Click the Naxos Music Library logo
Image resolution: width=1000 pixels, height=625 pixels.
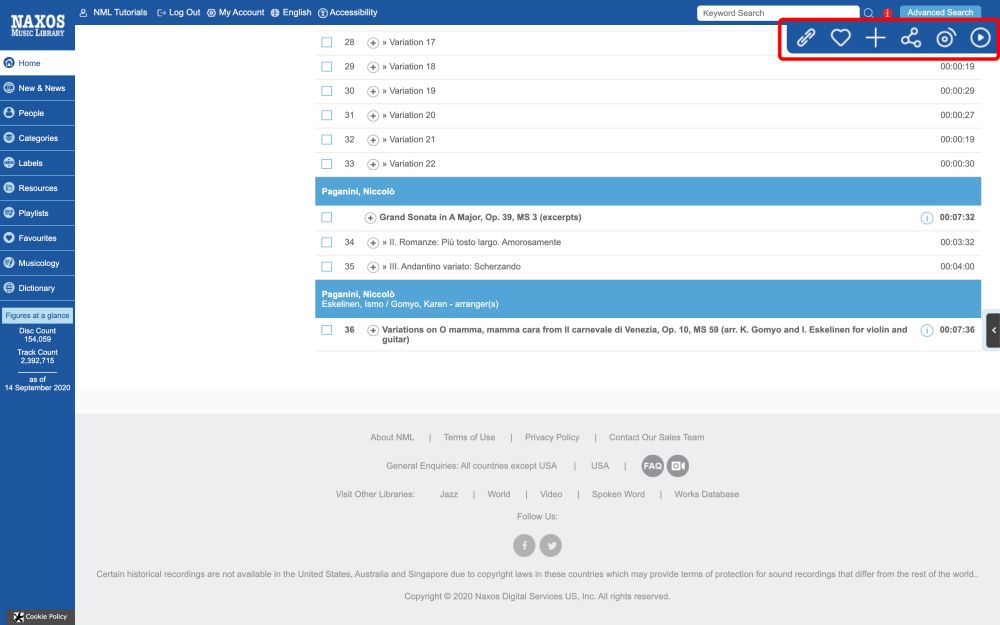[38, 26]
